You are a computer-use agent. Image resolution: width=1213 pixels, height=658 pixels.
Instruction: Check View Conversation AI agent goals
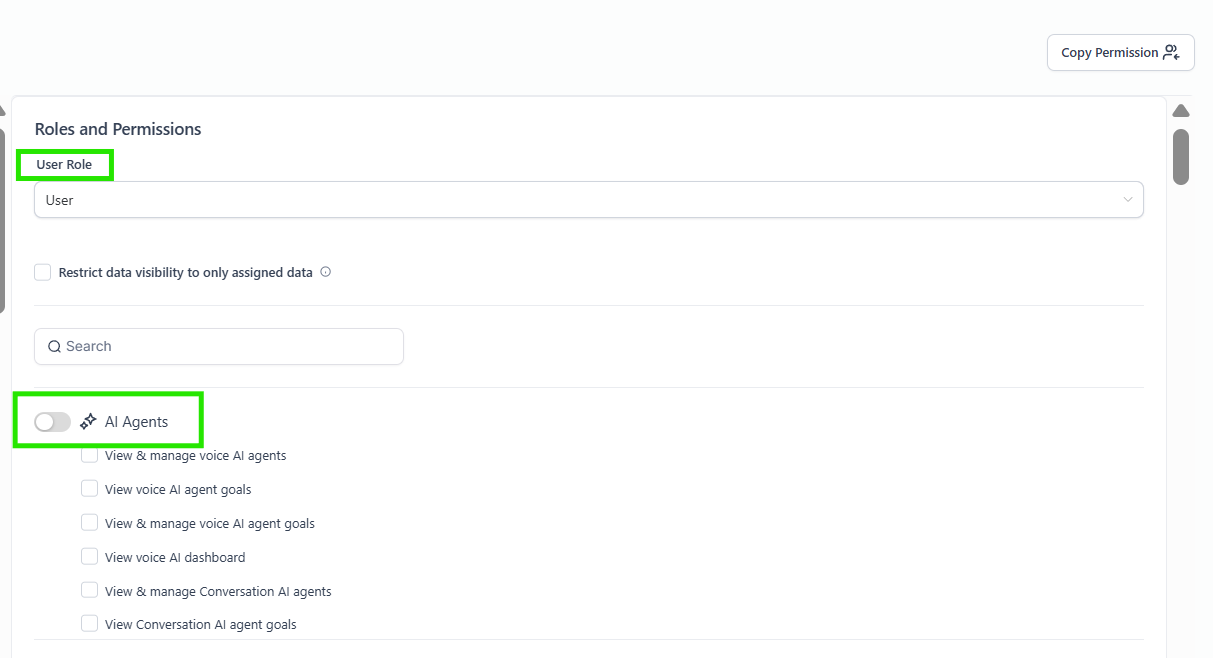tap(90, 624)
